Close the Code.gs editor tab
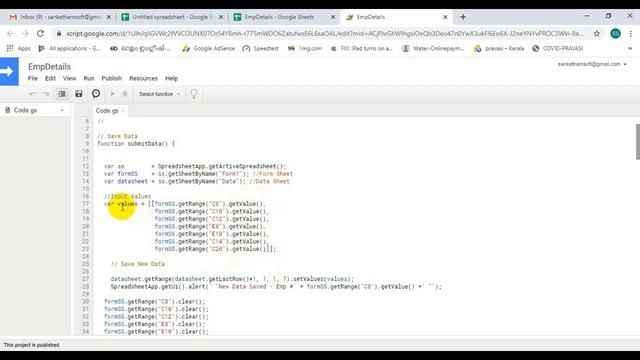This screenshot has width=640, height=360. (123, 111)
